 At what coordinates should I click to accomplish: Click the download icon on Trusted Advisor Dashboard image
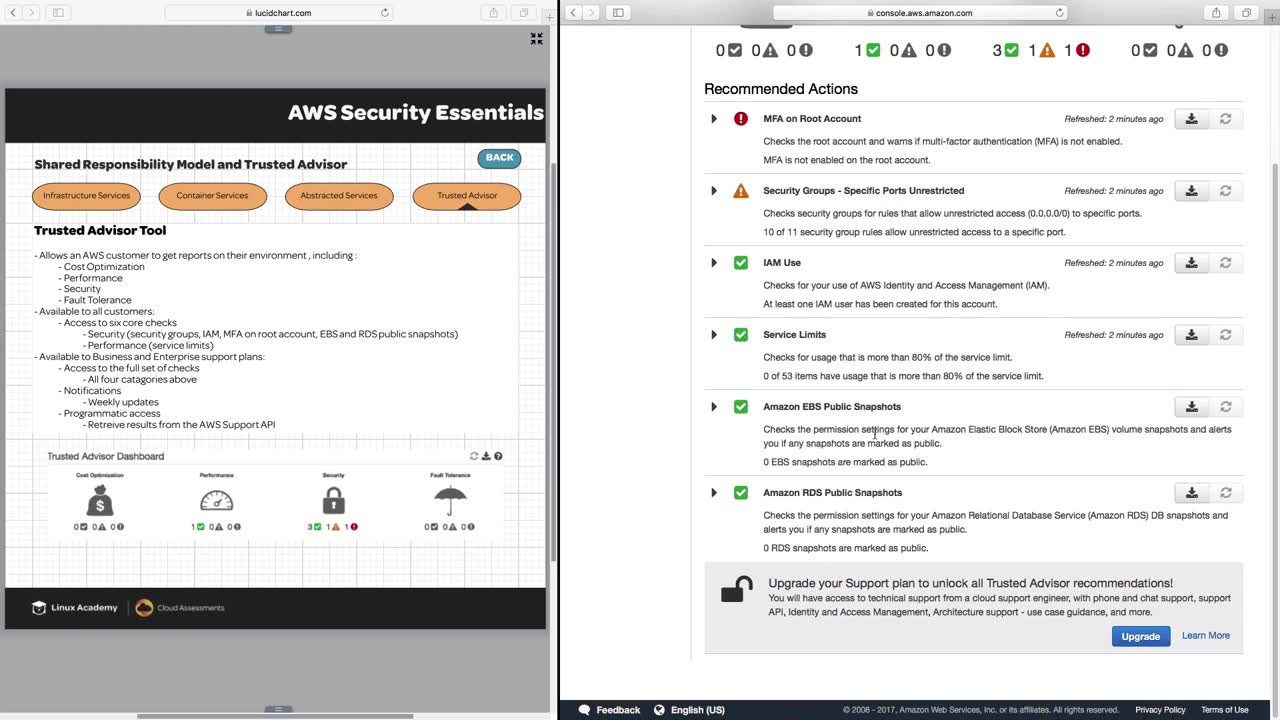tap(486, 456)
